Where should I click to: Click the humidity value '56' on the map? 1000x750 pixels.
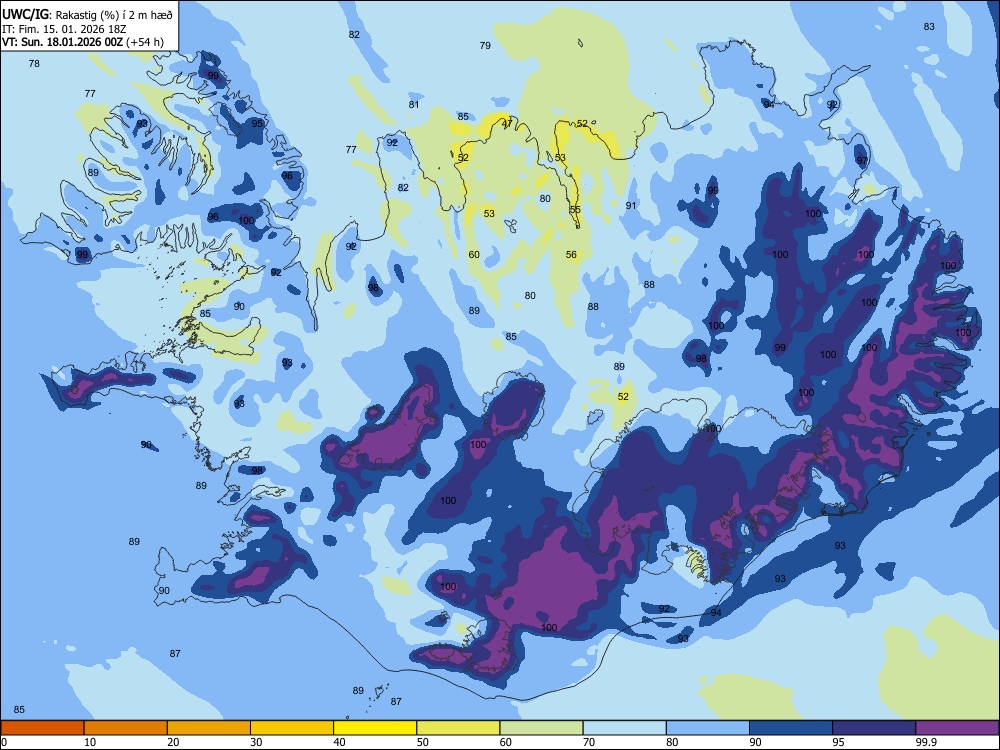pyautogui.click(x=571, y=254)
